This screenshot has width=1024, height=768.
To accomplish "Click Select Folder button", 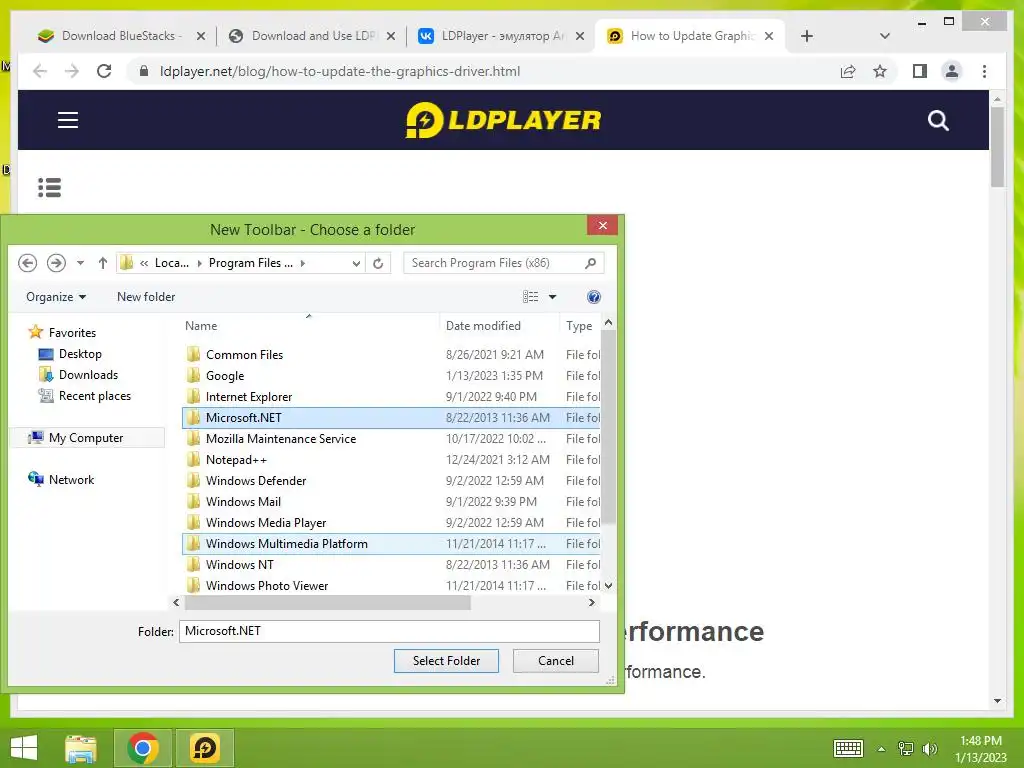I will pyautogui.click(x=446, y=661).
